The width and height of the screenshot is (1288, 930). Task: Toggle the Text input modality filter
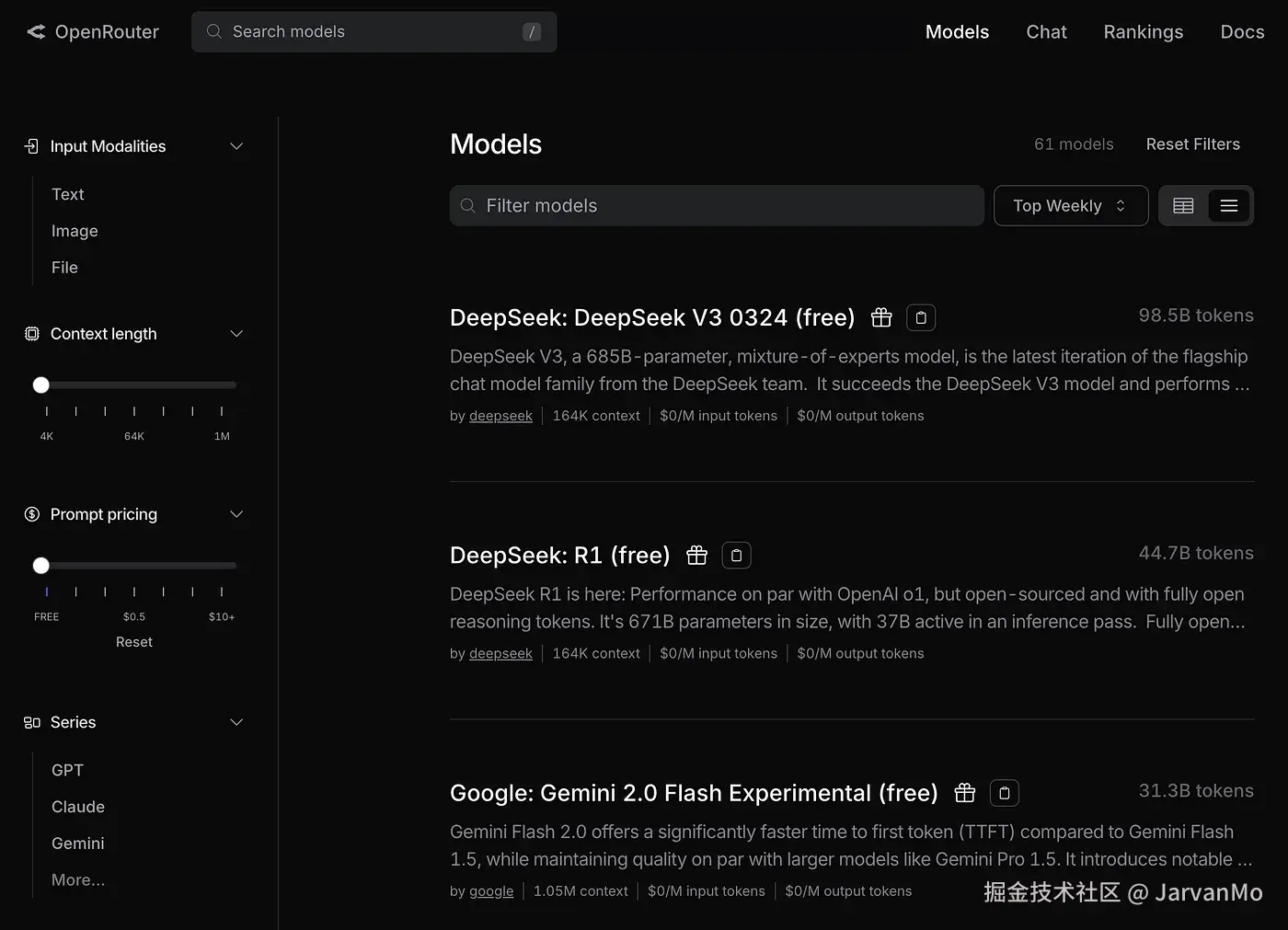68,194
